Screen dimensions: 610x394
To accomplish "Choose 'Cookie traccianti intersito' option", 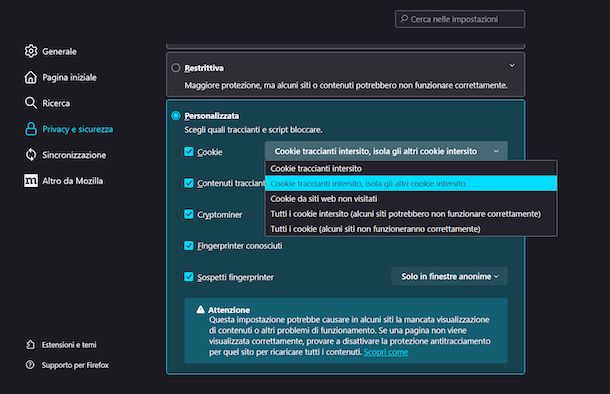I will pos(411,168).
